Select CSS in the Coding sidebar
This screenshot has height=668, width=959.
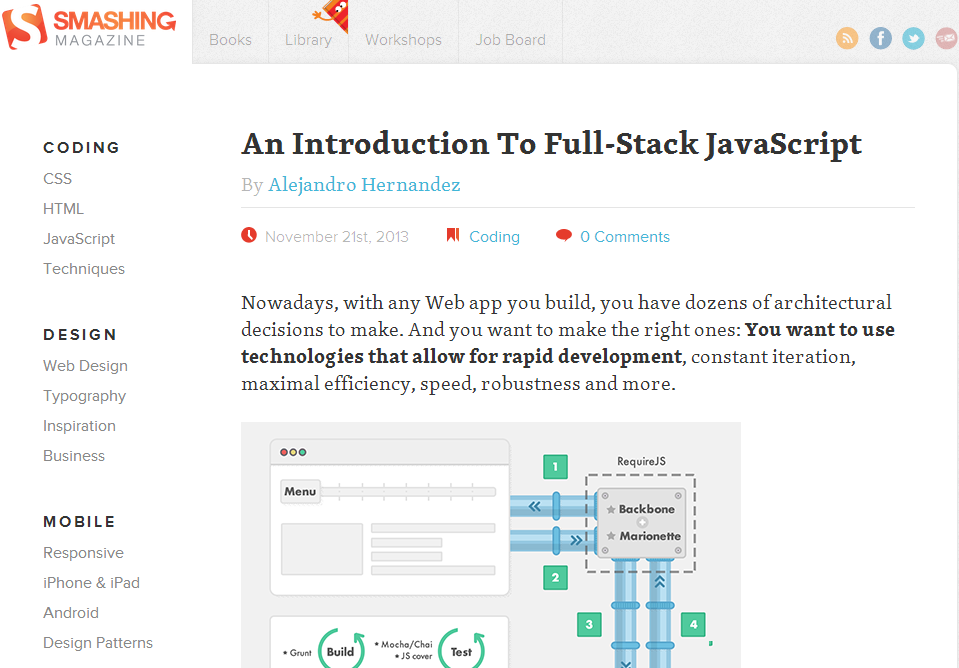point(57,179)
